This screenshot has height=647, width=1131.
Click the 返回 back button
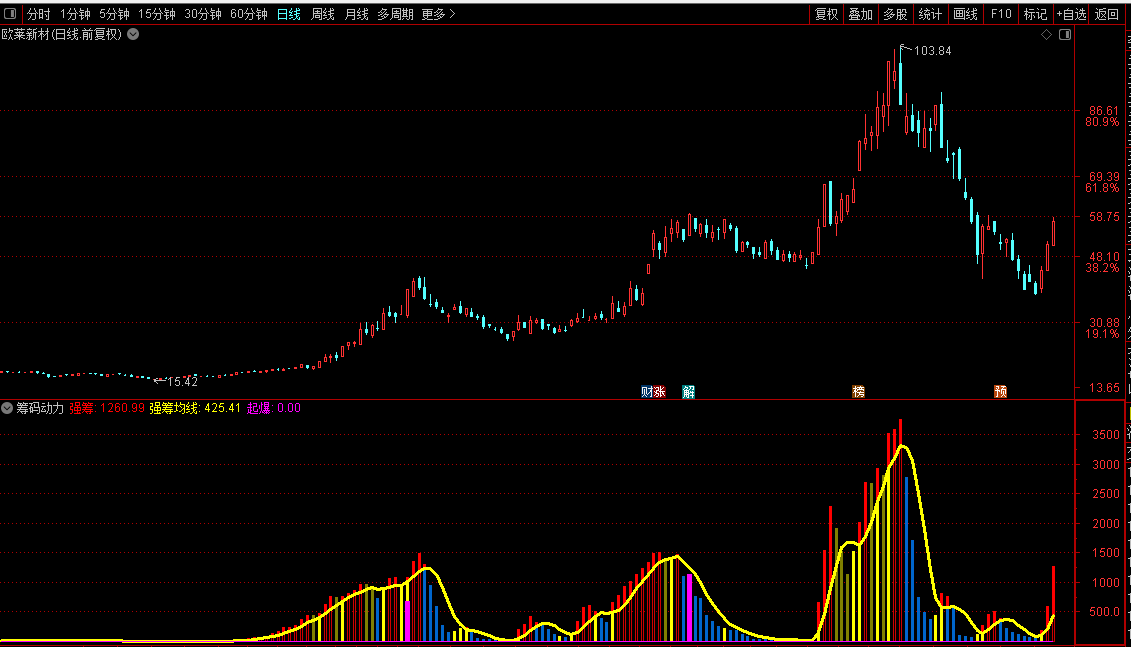point(1106,14)
